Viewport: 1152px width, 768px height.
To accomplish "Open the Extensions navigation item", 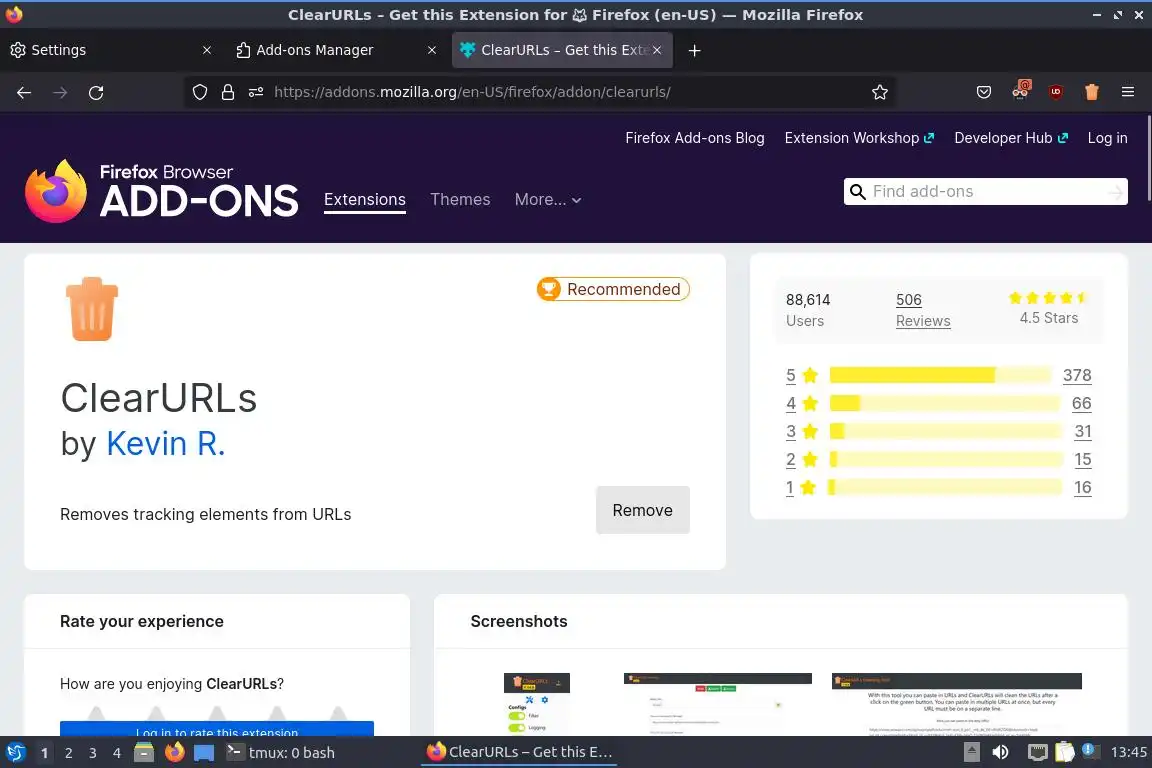I will [364, 199].
